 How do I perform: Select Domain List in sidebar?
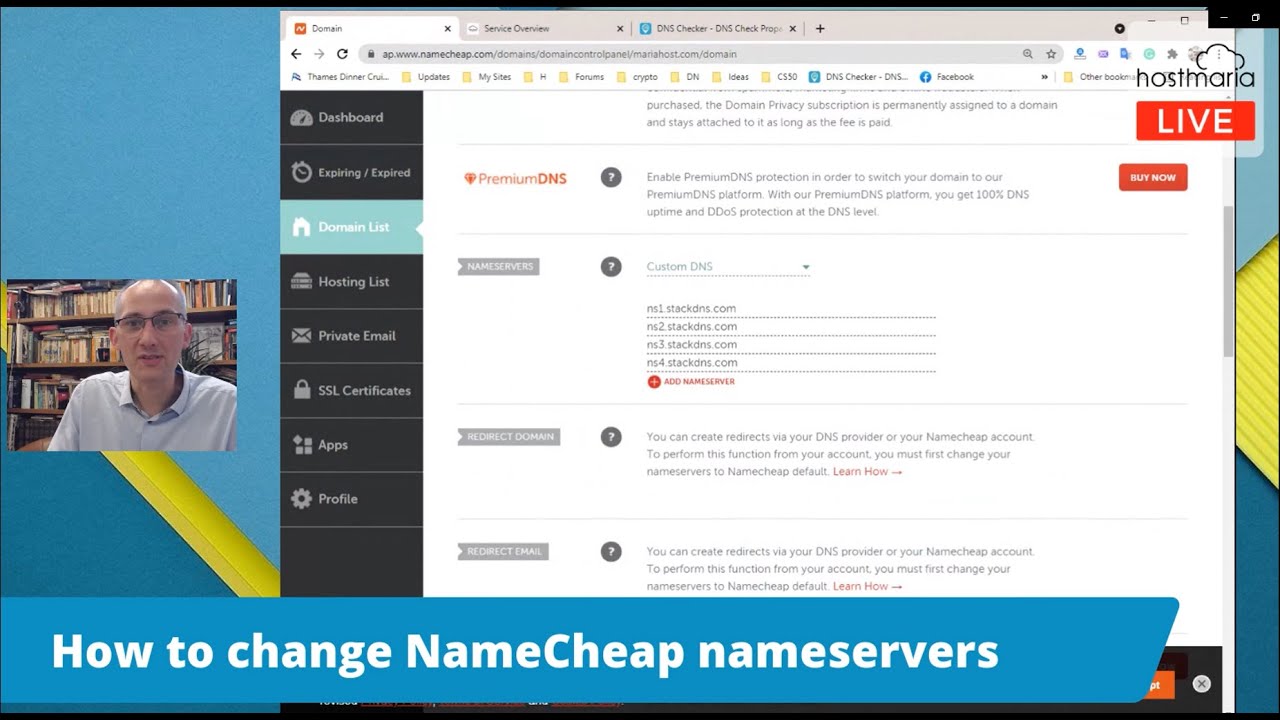click(x=351, y=227)
